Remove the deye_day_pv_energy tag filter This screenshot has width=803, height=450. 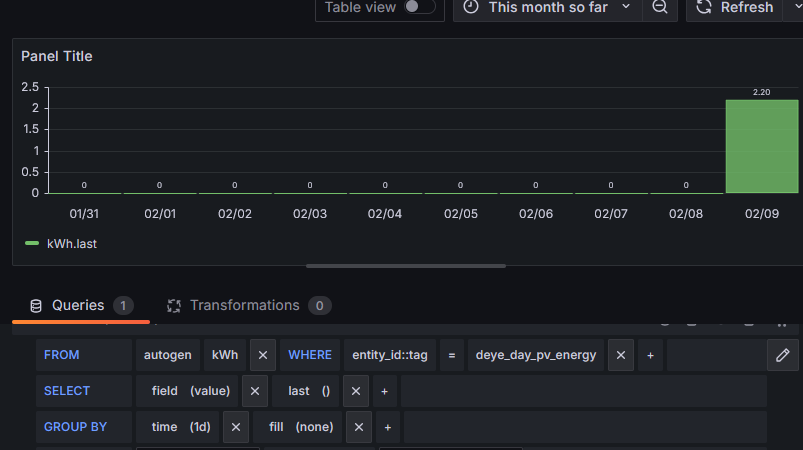620,355
